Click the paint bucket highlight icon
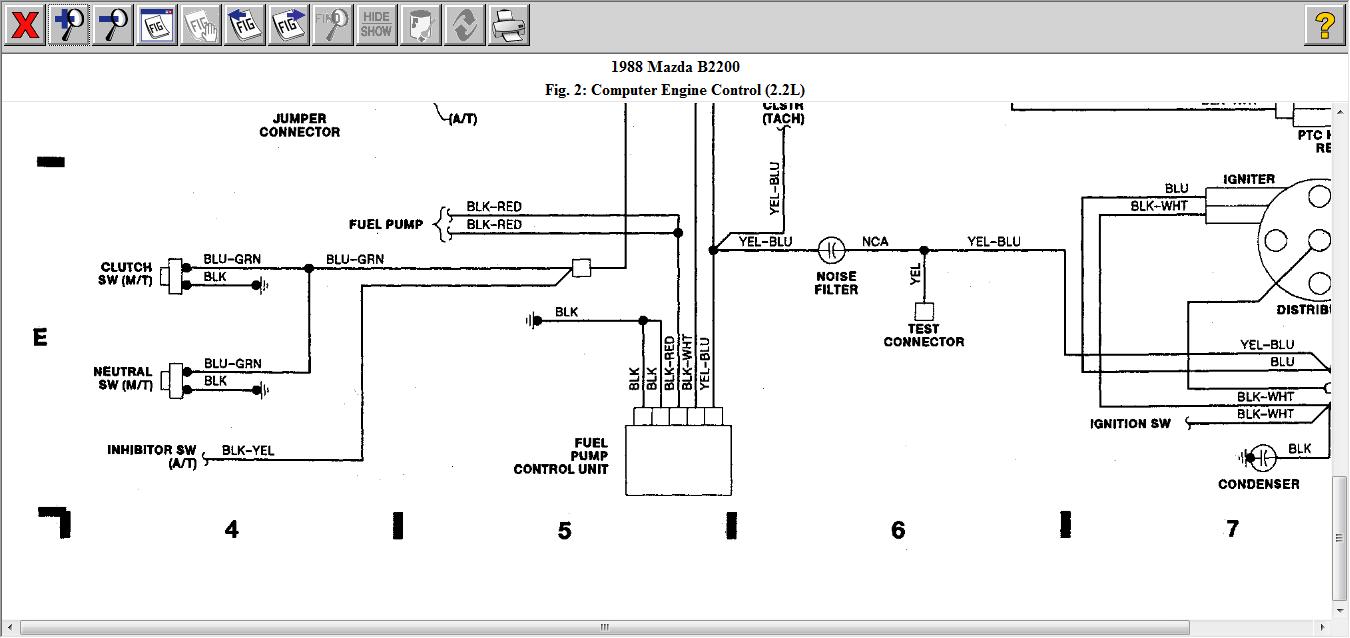This screenshot has height=638, width=1350. click(x=421, y=25)
